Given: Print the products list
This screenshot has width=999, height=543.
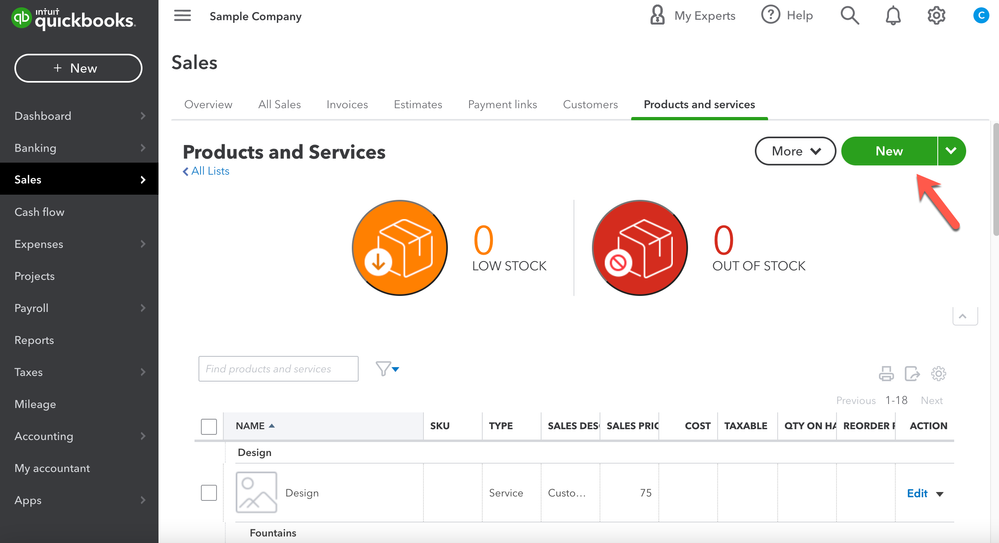Looking at the screenshot, I should point(886,374).
